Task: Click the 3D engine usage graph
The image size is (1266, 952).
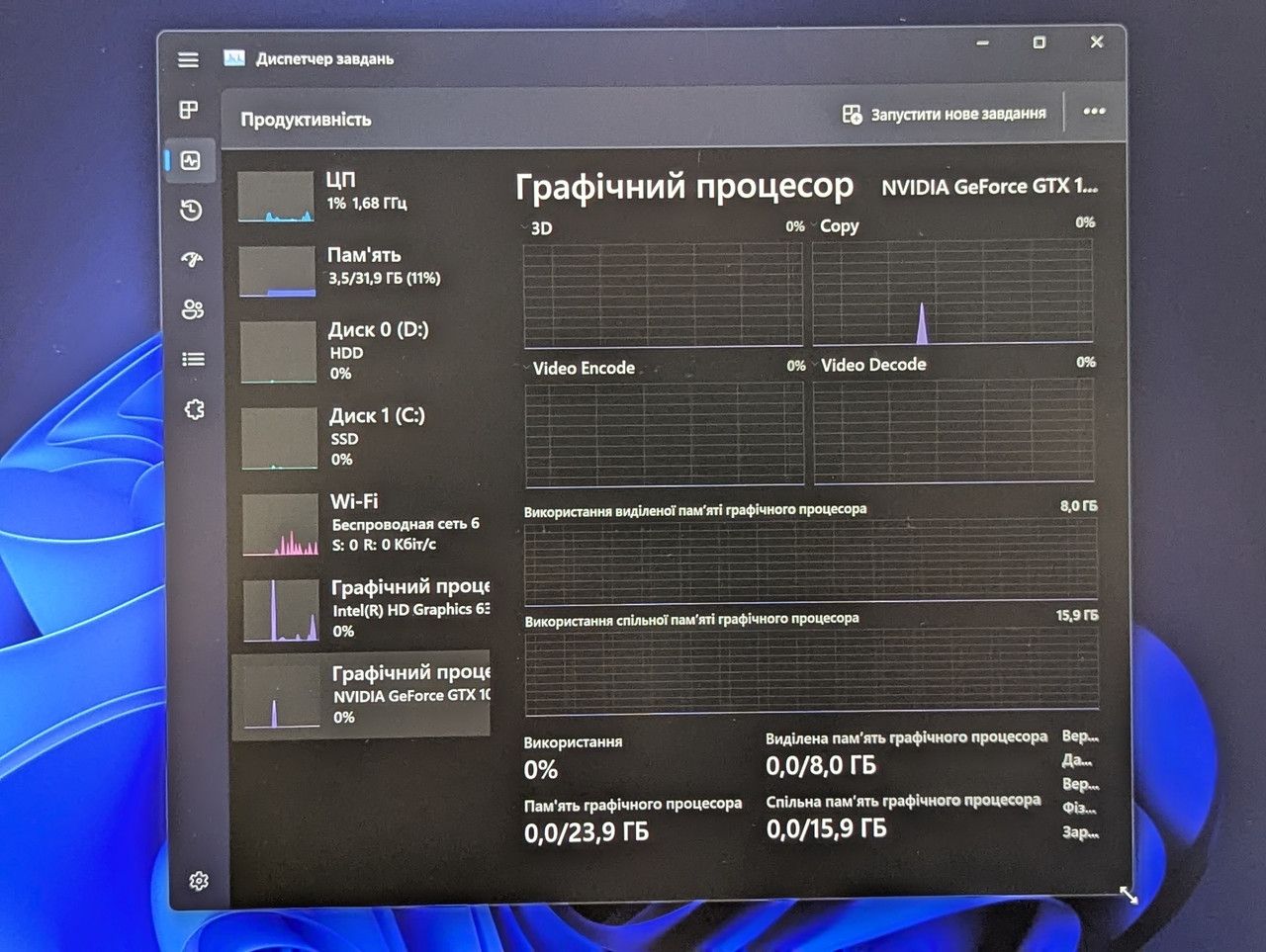Action: click(663, 295)
